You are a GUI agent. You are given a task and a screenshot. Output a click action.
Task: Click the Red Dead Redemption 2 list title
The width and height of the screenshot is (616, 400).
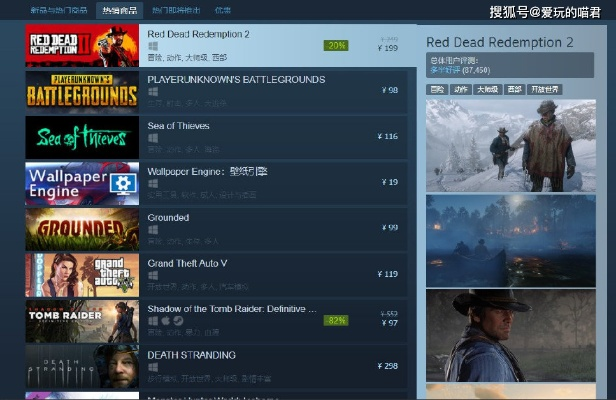coord(198,34)
